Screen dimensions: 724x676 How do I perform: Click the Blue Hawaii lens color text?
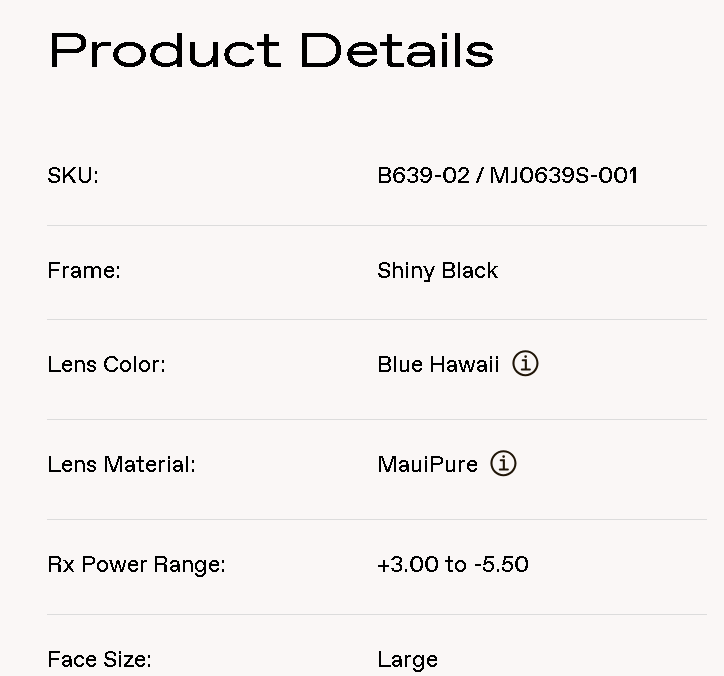point(438,365)
